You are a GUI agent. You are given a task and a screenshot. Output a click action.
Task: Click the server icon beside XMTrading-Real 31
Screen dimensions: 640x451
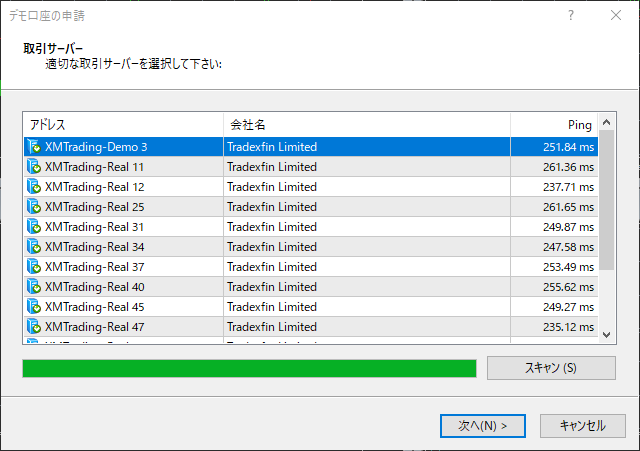(x=34, y=227)
